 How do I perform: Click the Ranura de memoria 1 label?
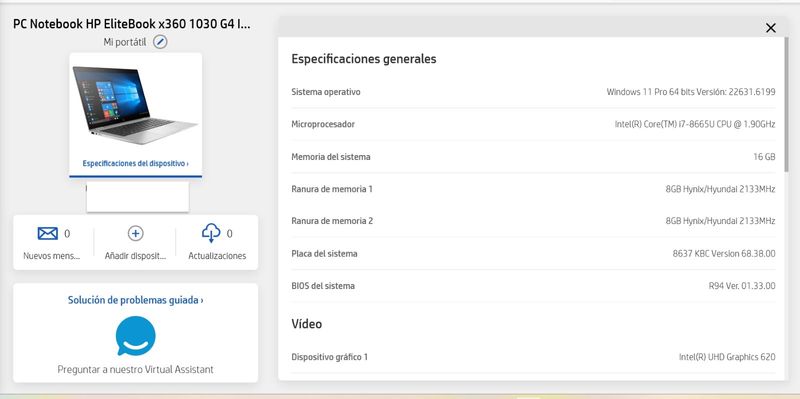[x=332, y=189]
